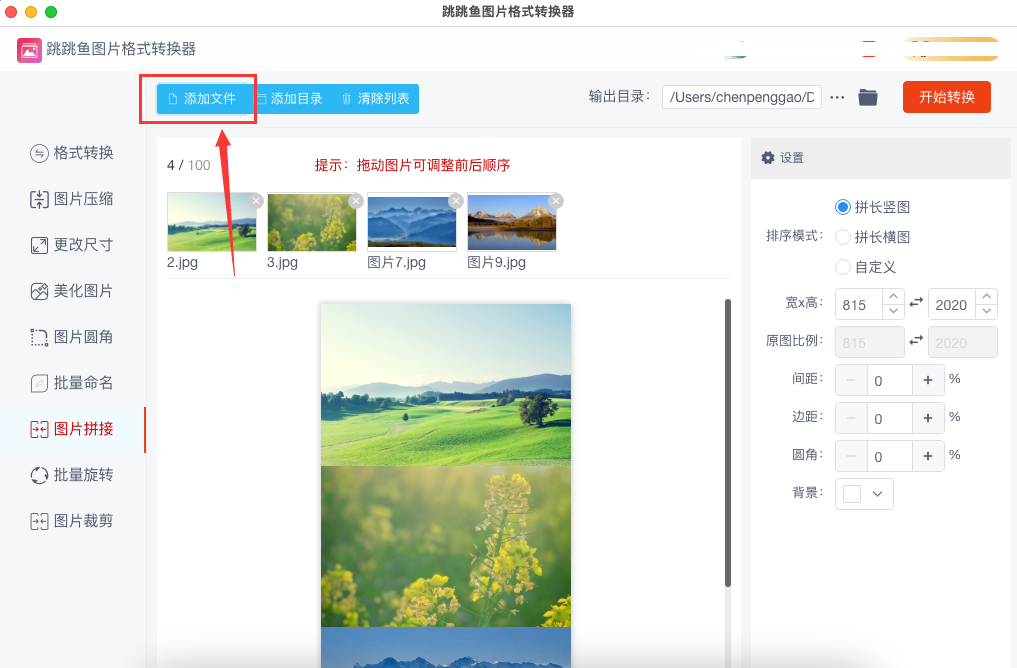1017x668 pixels.
Task: Click the 圆角 value field
Action: tap(890, 457)
